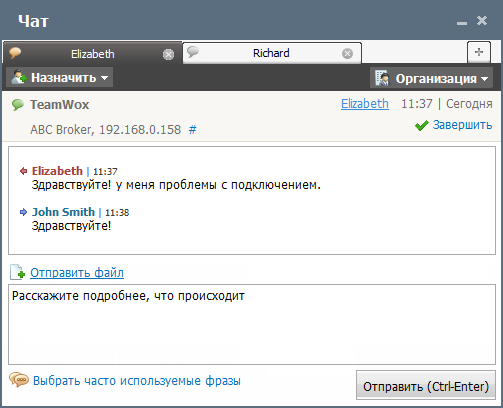Click the ABC Broker, 192.168.0.158 text
Image resolution: width=503 pixels, height=408 pixels.
click(x=105, y=129)
